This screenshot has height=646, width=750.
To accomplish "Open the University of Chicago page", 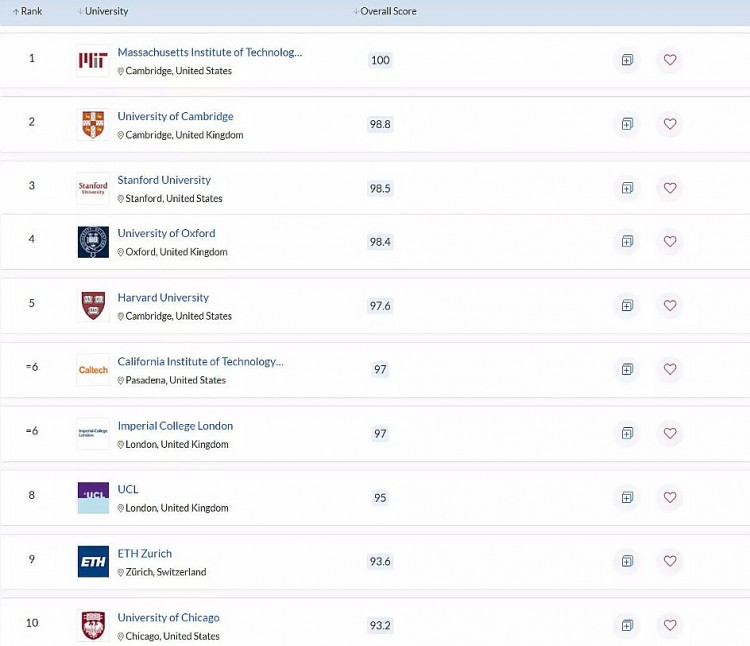I will click(x=168, y=617).
